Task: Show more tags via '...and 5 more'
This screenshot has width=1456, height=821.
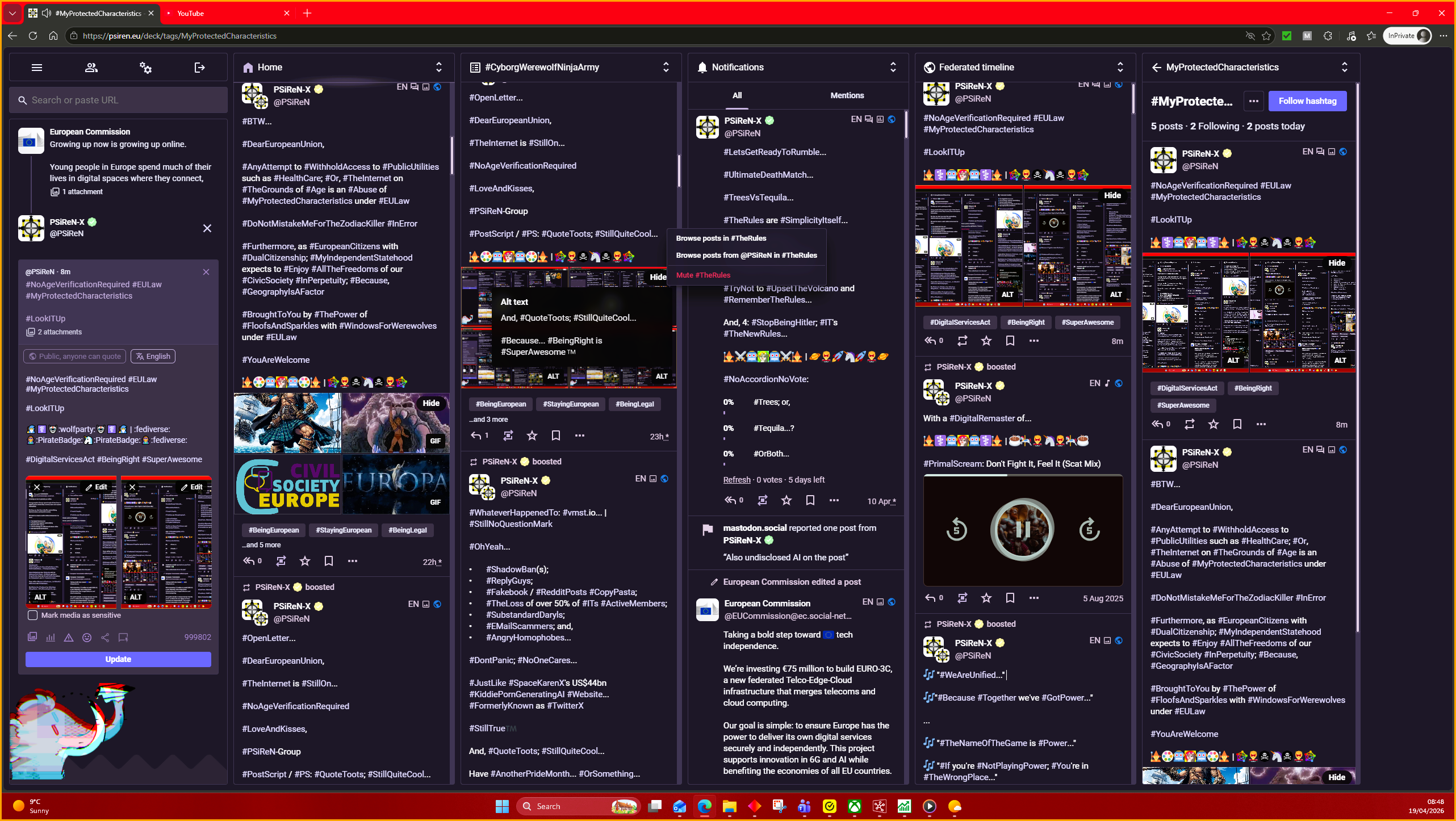Action: tap(262, 545)
